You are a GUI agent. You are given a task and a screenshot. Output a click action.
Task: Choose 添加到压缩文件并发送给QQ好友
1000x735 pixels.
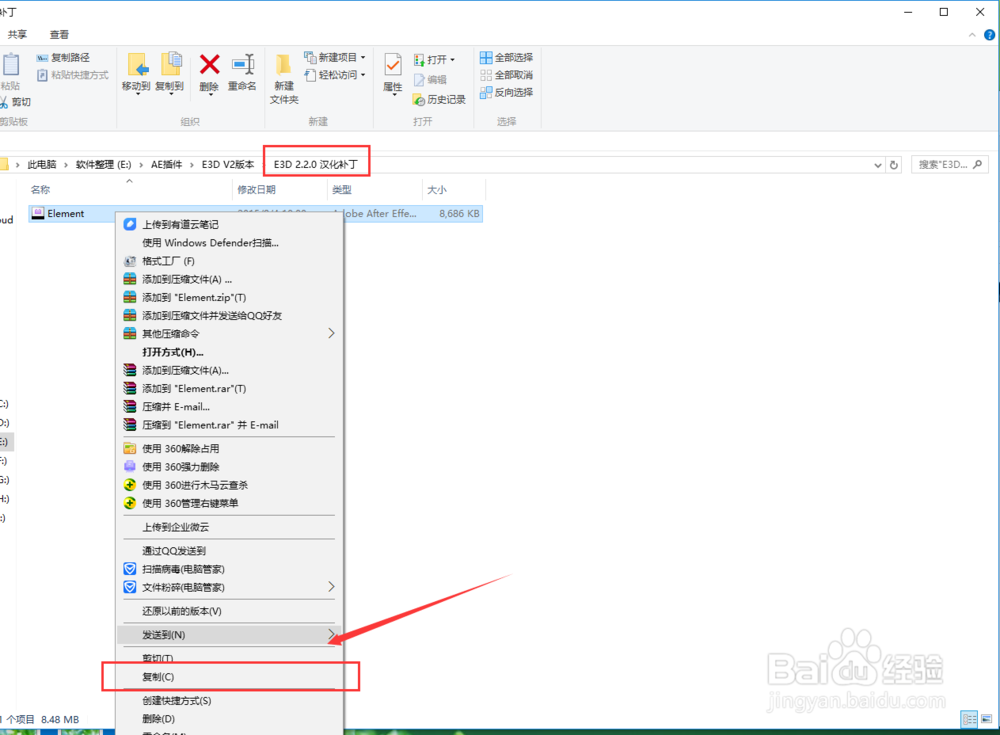[x=230, y=316]
